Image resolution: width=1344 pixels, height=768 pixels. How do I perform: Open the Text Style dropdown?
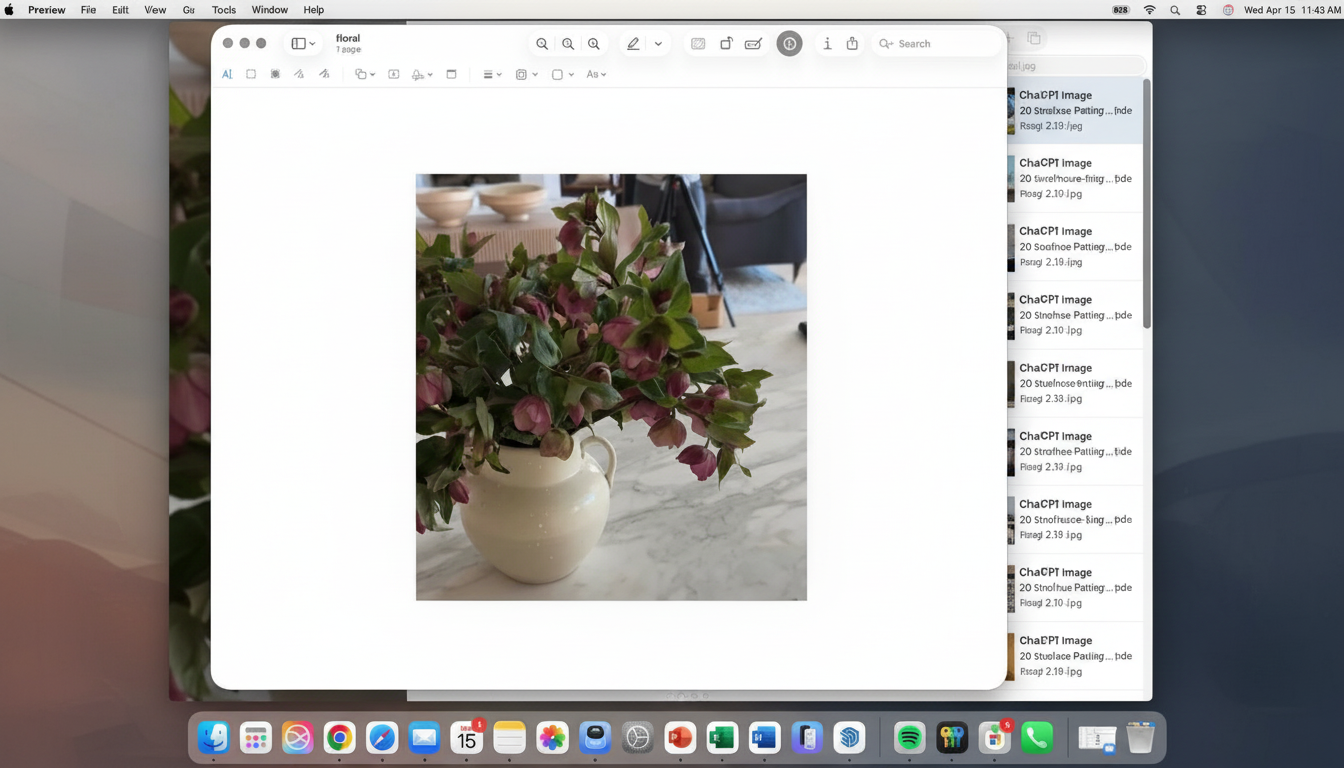click(x=596, y=74)
